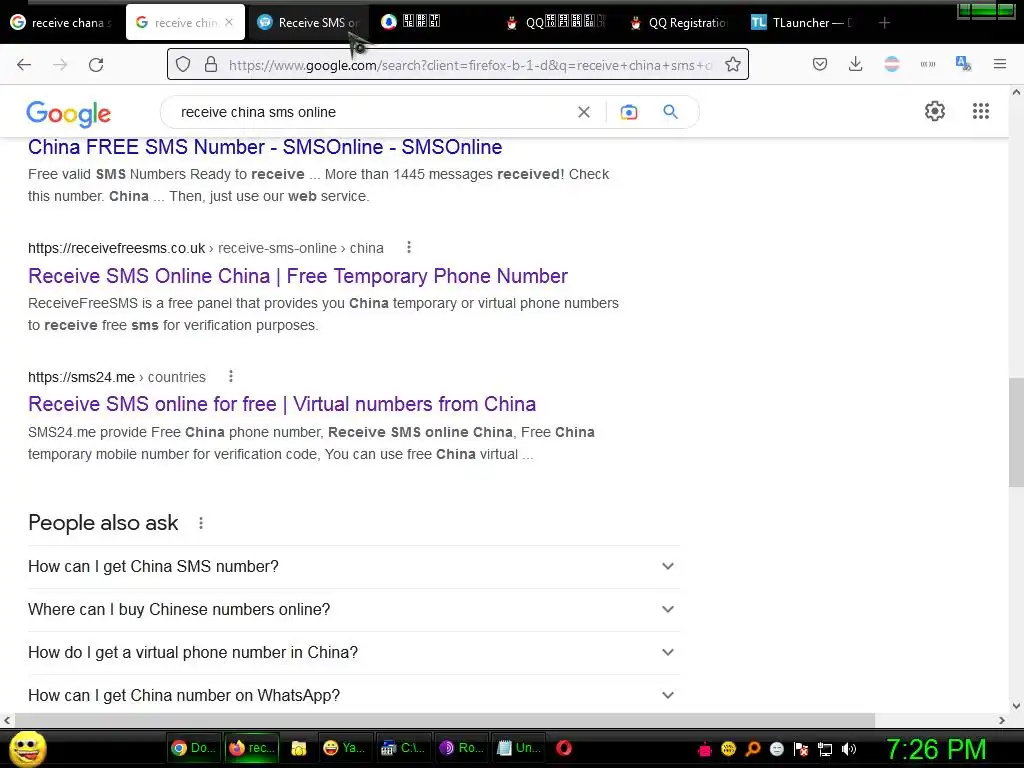The image size is (1024, 768).
Task: Switch to the tab with blue-ring icon
Action: click(x=433, y=23)
